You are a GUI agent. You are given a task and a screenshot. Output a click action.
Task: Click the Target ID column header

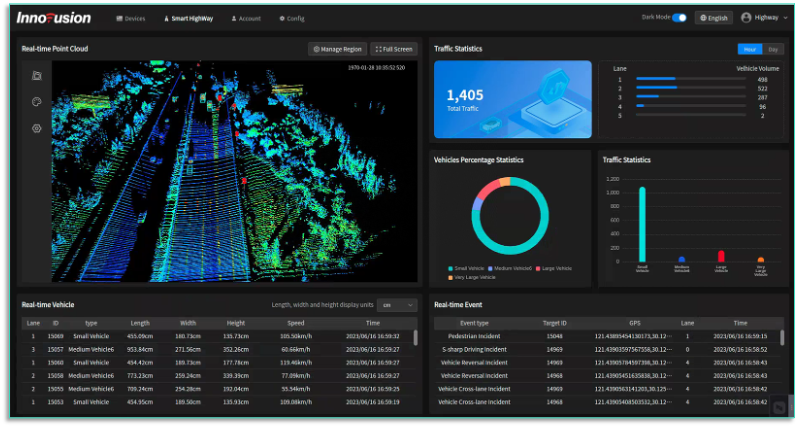click(x=554, y=323)
